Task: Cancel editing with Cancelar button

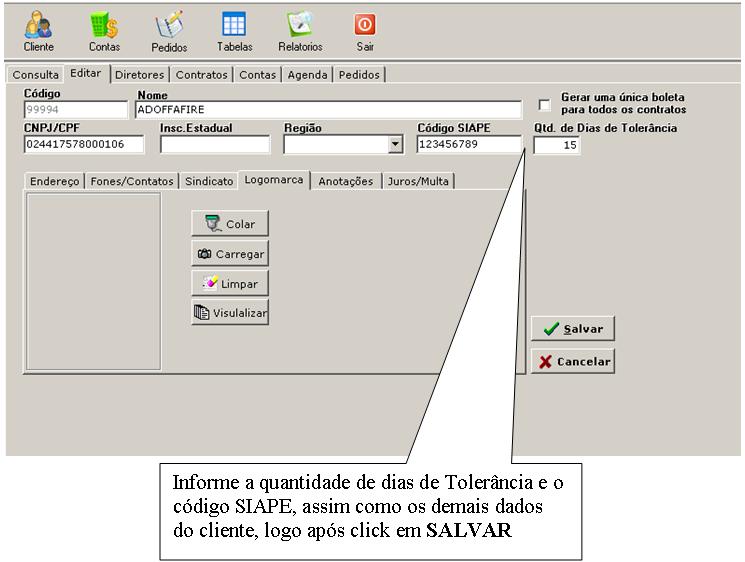Action: coord(572,362)
